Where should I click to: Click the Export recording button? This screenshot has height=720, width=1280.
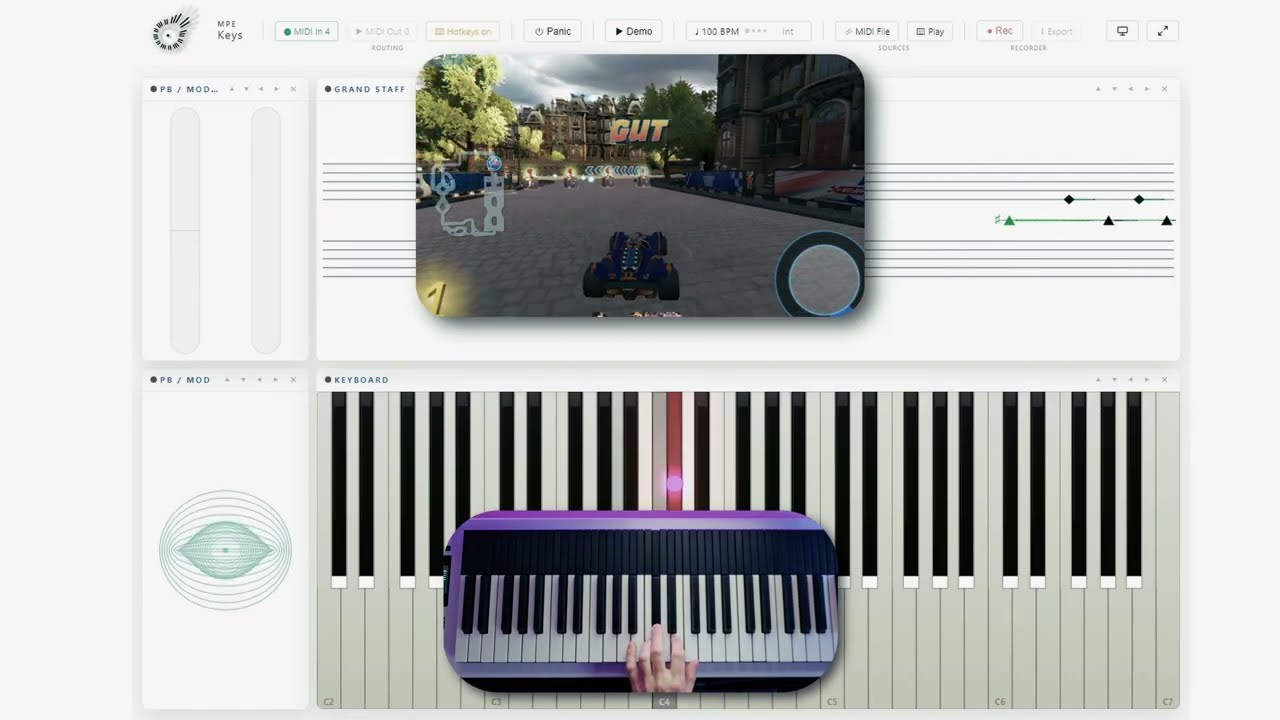pos(1055,31)
